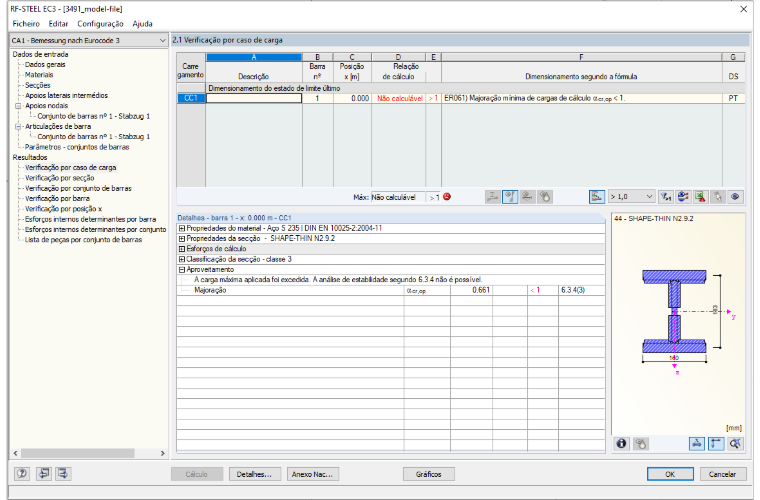
Task: Click the Detalhes... button
Action: click(x=254, y=474)
